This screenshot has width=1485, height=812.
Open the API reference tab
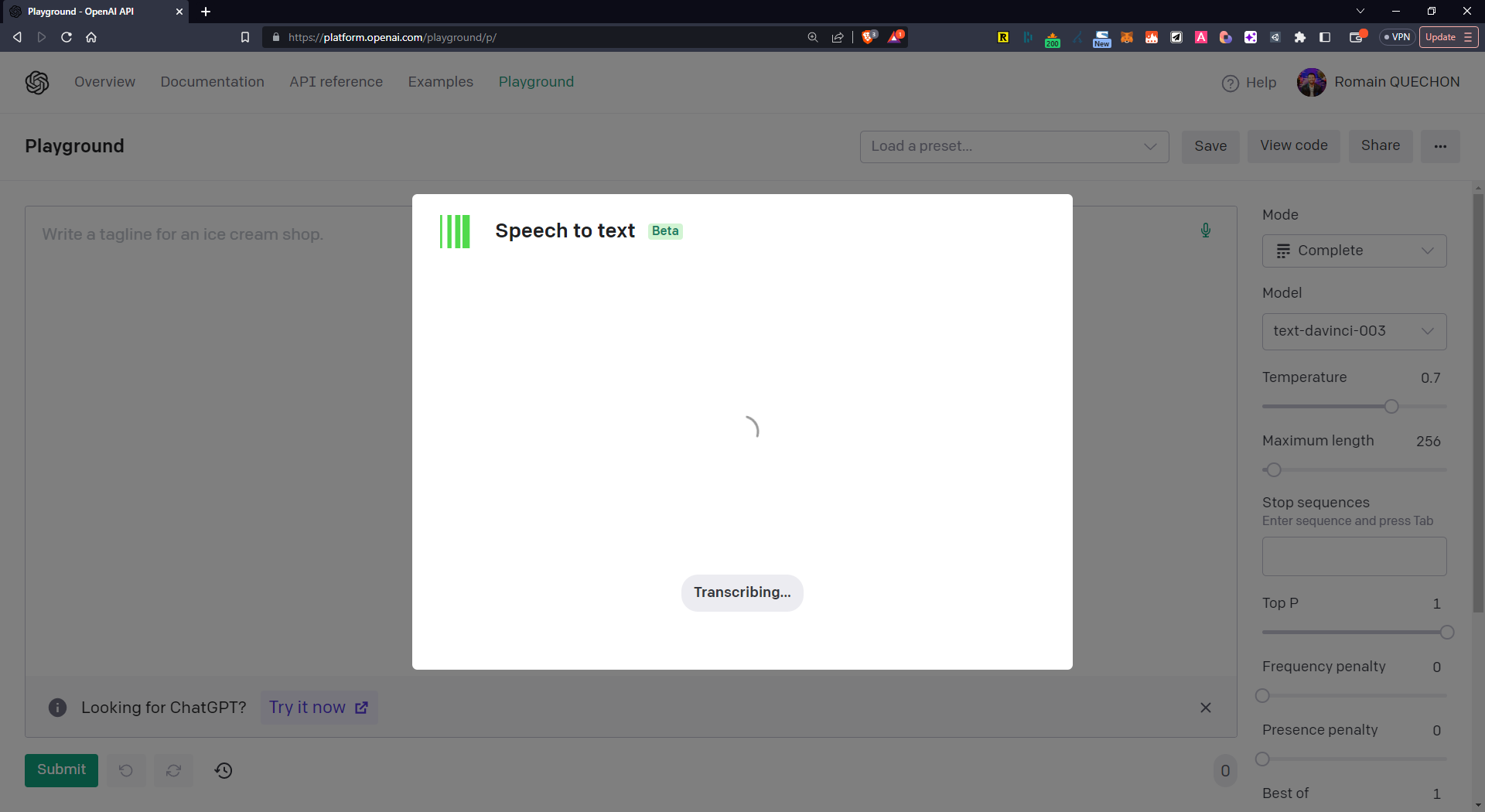[336, 82]
